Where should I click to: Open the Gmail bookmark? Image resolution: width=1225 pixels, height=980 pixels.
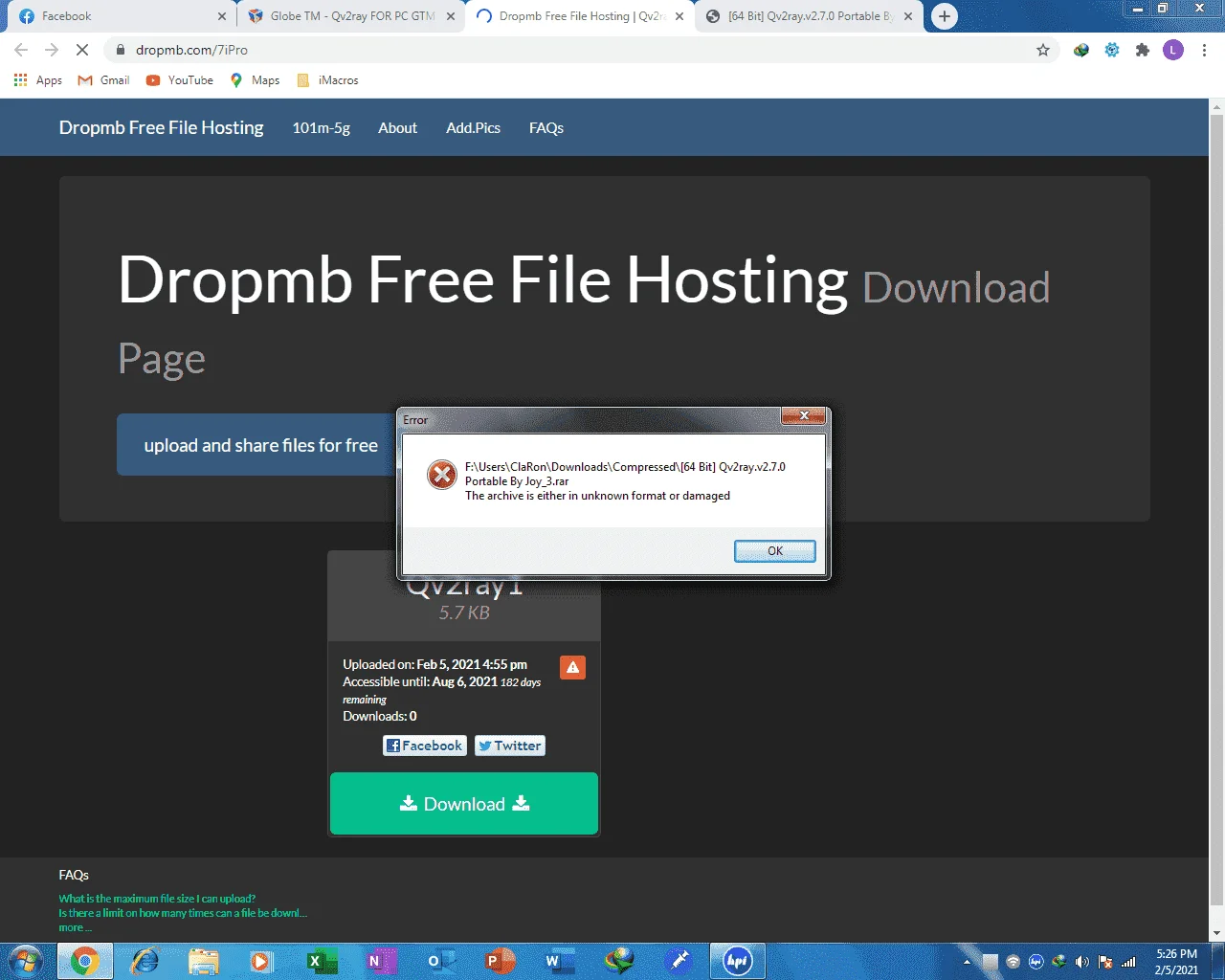103,80
